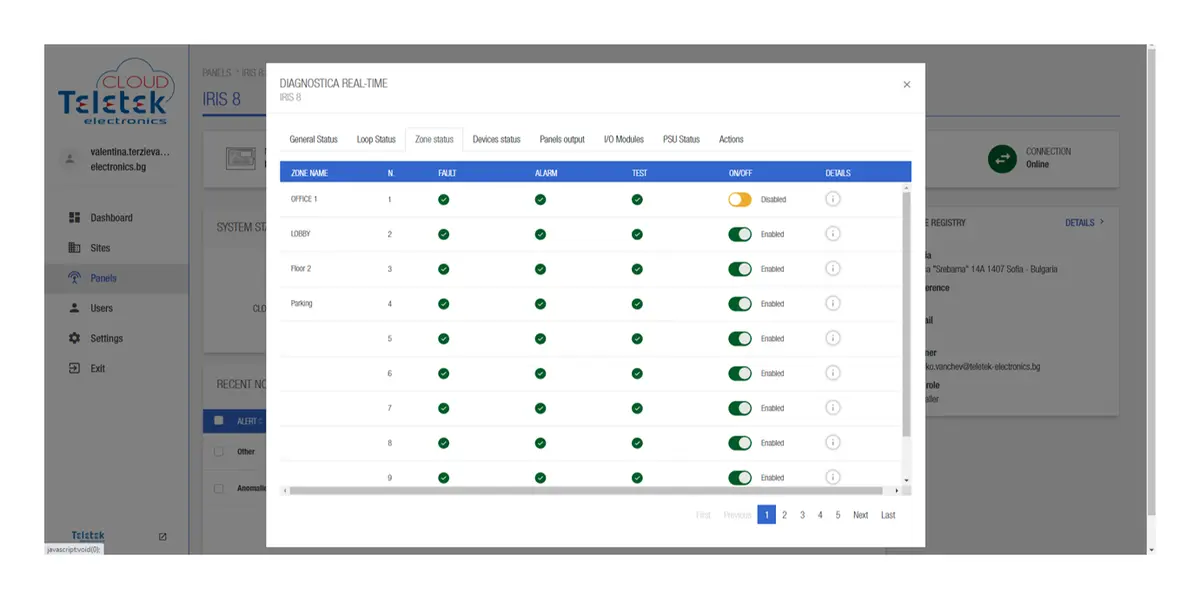The width and height of the screenshot is (1200, 599).
Task: Enable the OFFICE 1 zone toggle
Action: click(x=740, y=199)
